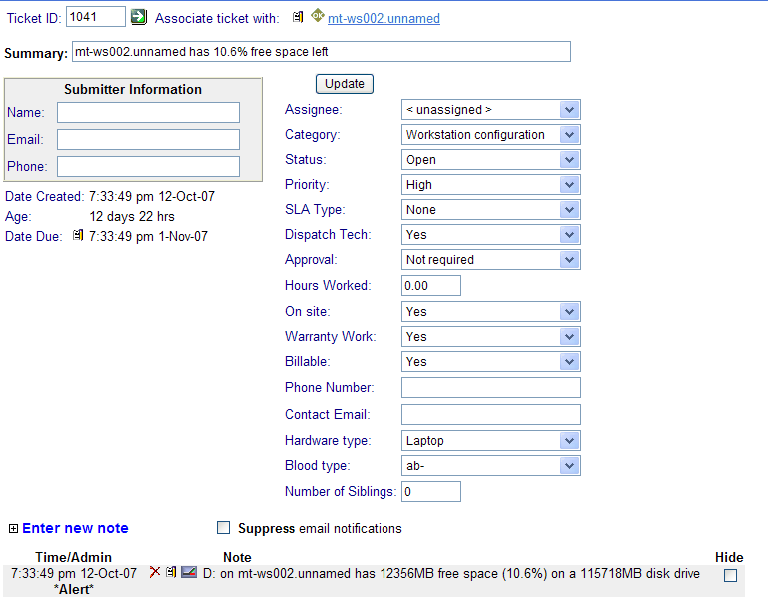The image size is (768, 612).
Task: Open the monitor graph icon in the note row
Action: point(189,572)
